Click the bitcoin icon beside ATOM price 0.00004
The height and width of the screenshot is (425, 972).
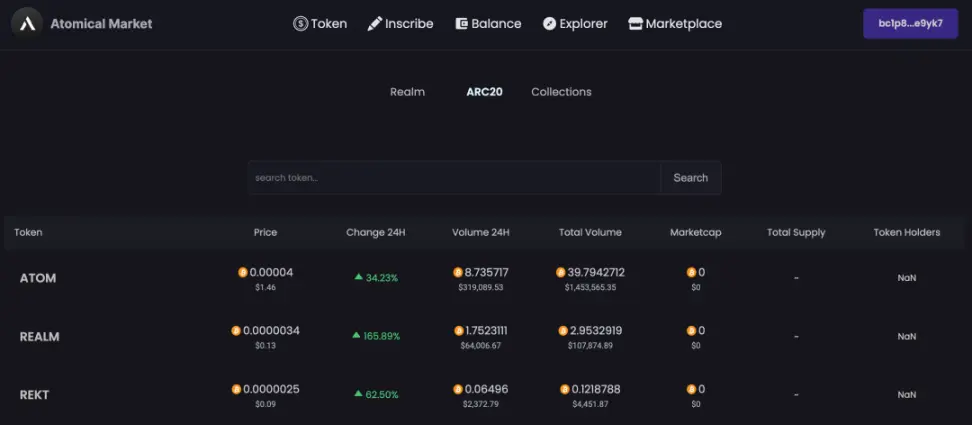pyautogui.click(x=242, y=272)
